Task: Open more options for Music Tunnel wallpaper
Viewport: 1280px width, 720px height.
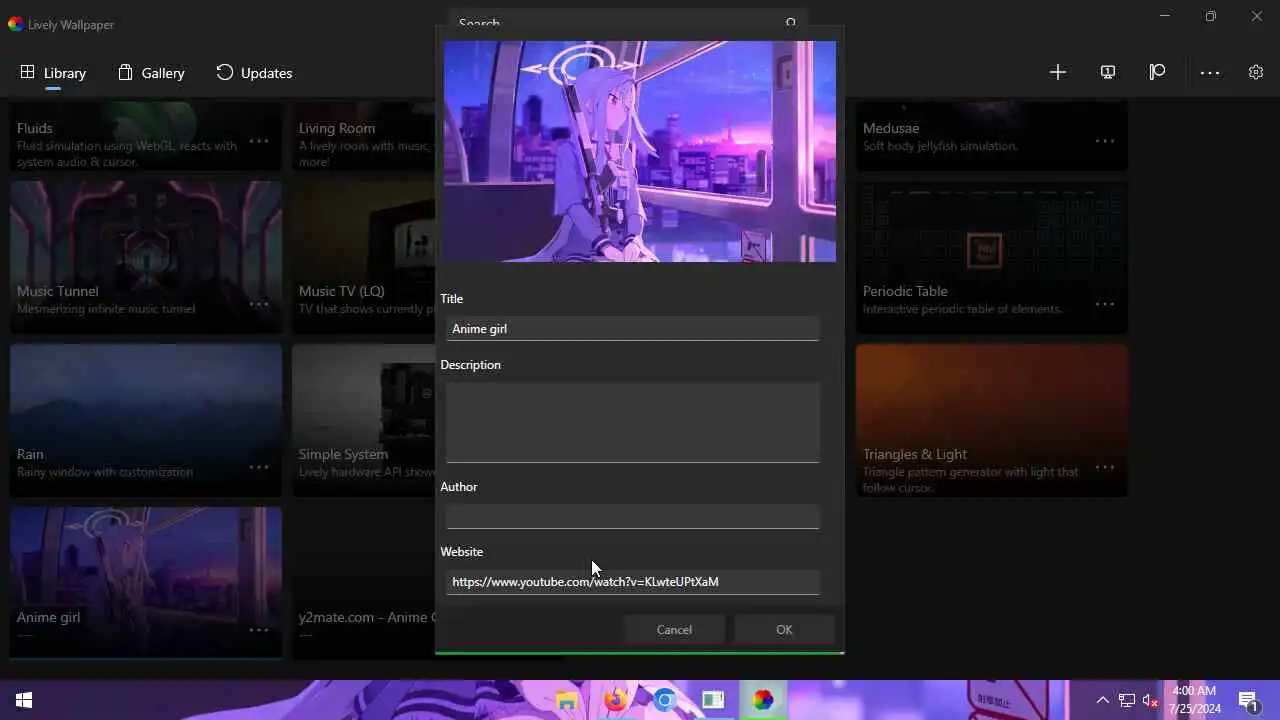Action: [258, 304]
